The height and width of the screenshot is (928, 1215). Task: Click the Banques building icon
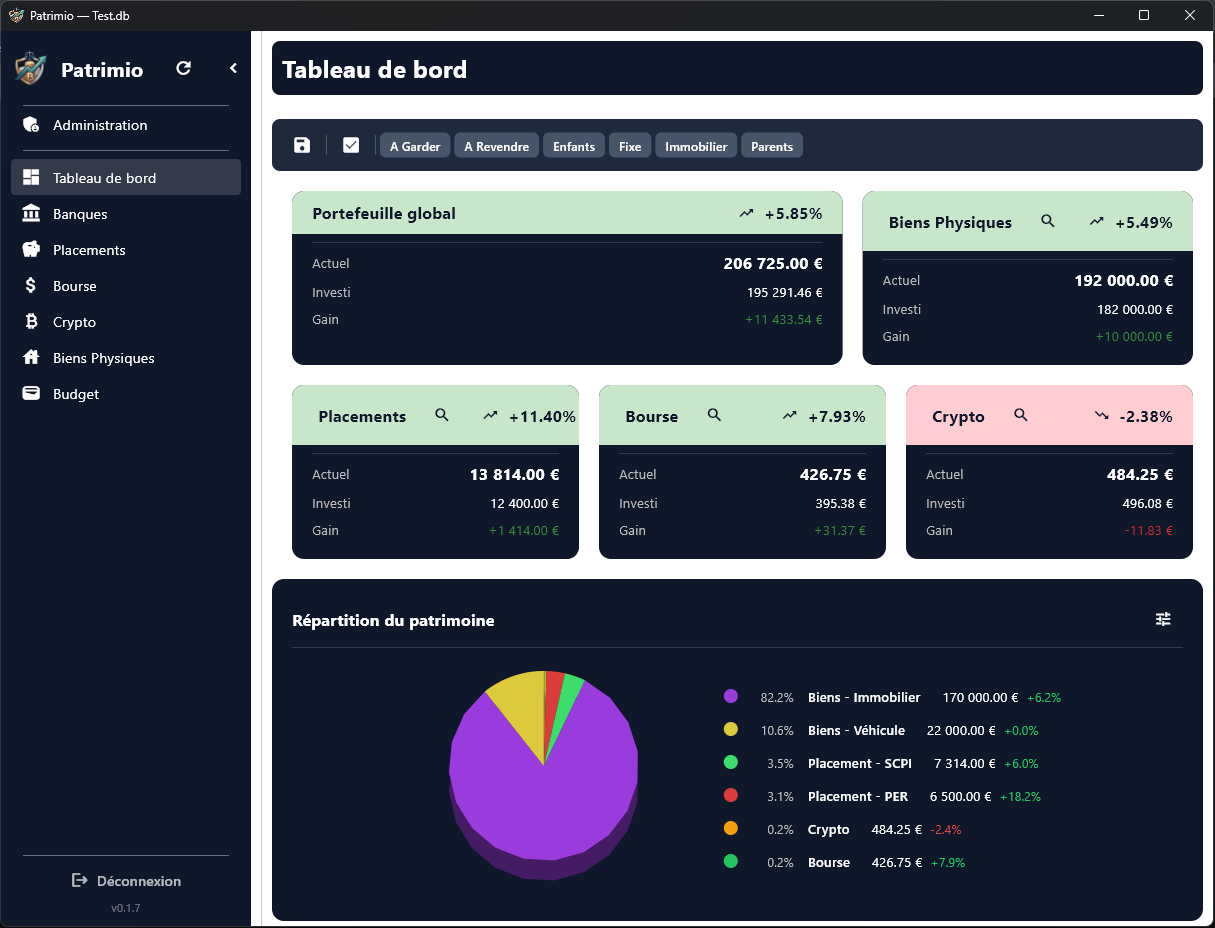click(x=31, y=214)
